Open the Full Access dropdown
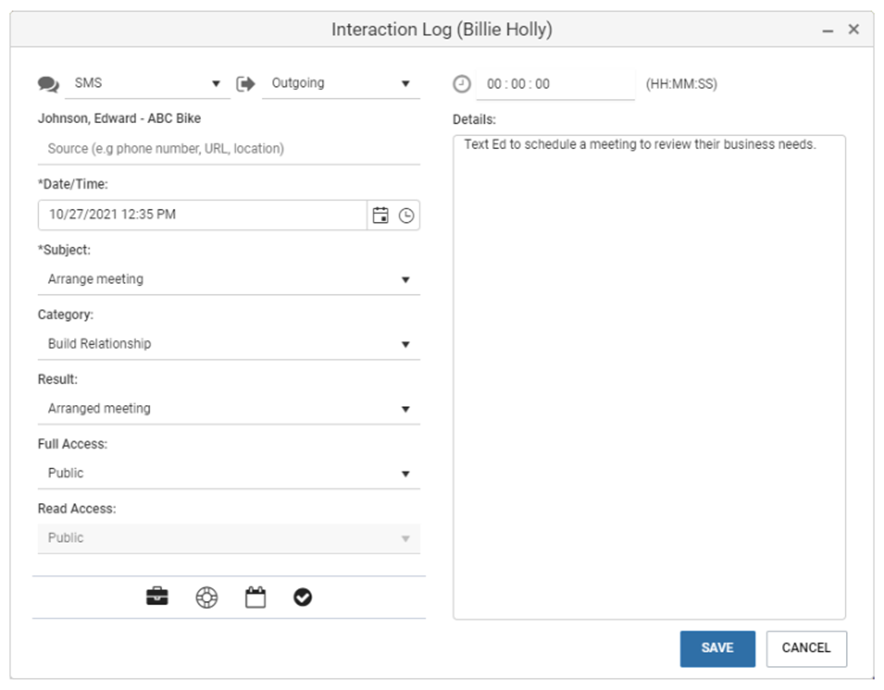The height and width of the screenshot is (690, 884). [x=228, y=473]
